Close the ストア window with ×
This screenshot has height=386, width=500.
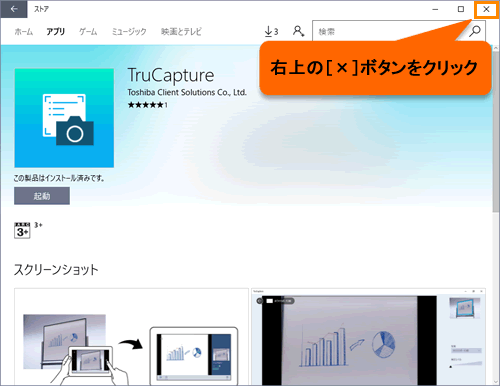tap(486, 9)
